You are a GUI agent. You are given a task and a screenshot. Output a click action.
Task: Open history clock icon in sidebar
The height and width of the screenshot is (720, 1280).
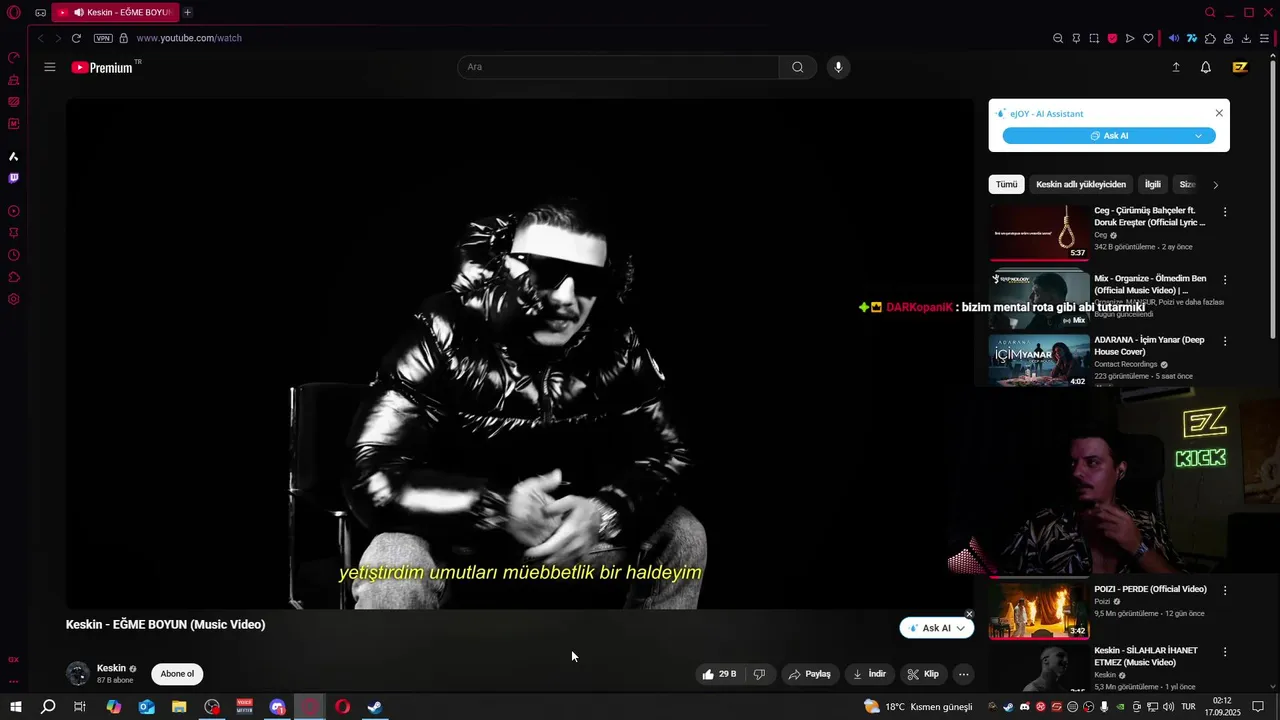point(13,255)
